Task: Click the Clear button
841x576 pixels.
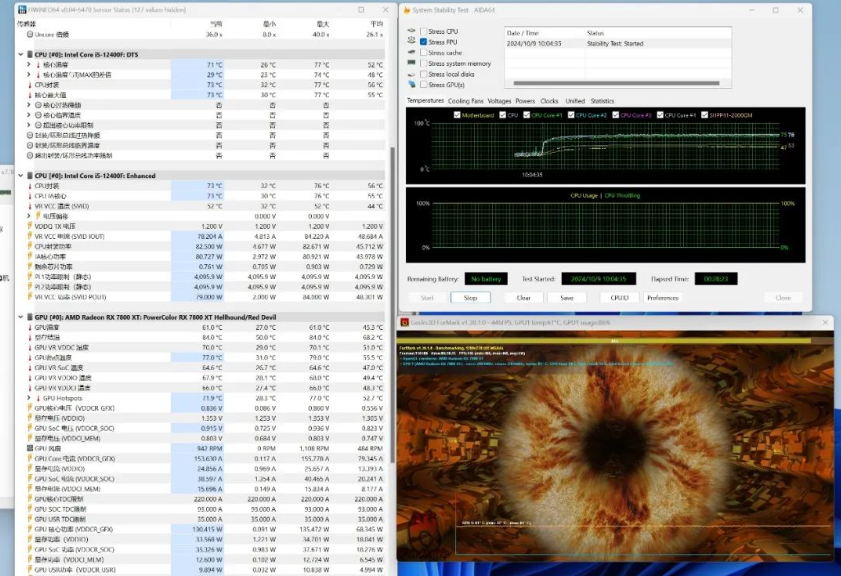Action: click(523, 298)
